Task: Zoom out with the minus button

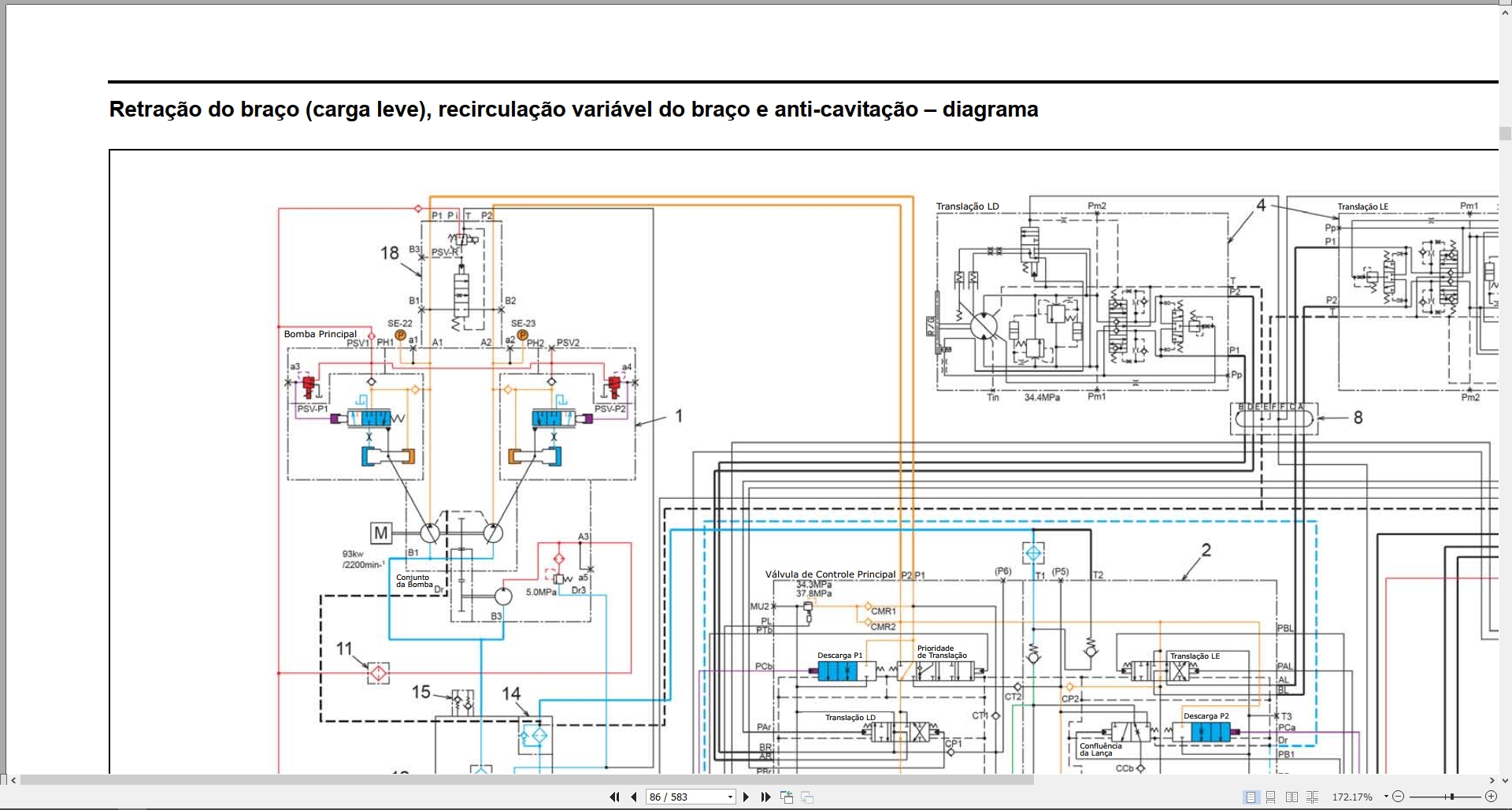Action: (x=1399, y=797)
